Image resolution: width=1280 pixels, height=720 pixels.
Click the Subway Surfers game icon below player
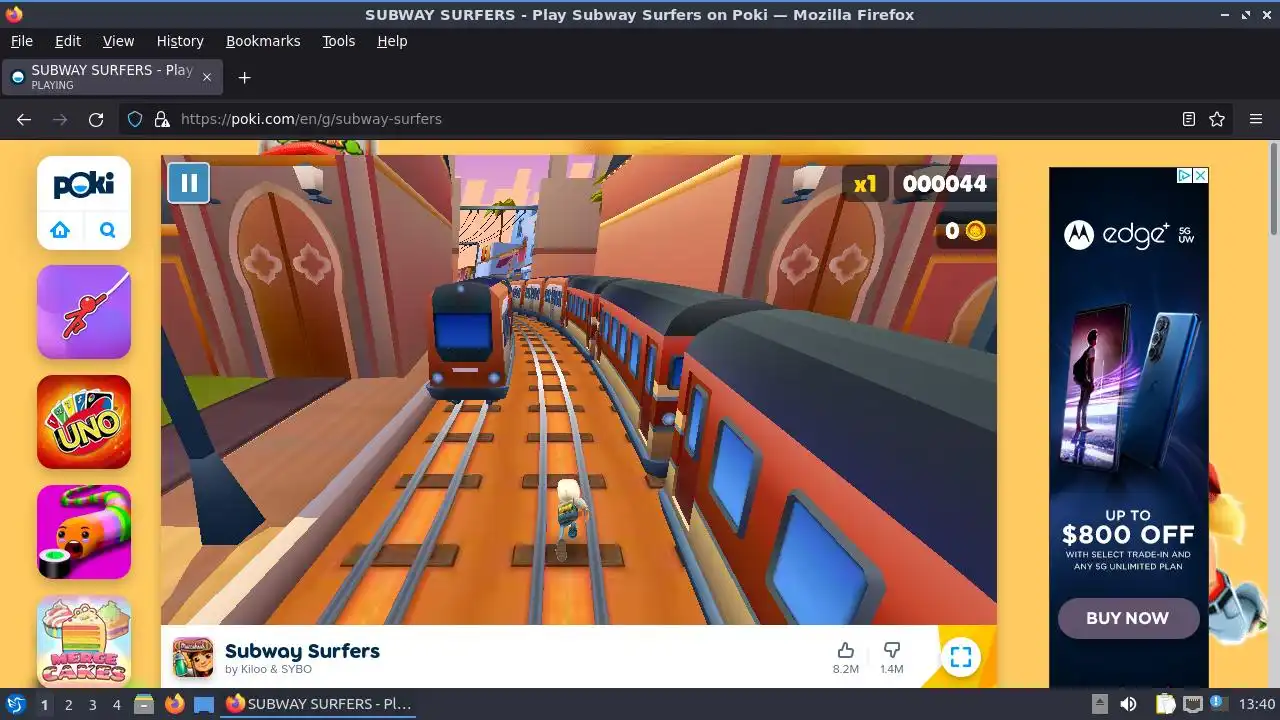point(193,657)
